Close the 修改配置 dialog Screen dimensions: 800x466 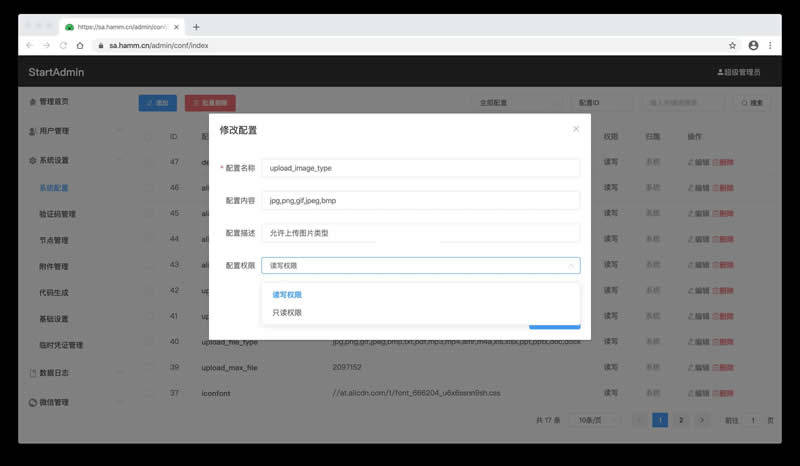pyautogui.click(x=576, y=129)
